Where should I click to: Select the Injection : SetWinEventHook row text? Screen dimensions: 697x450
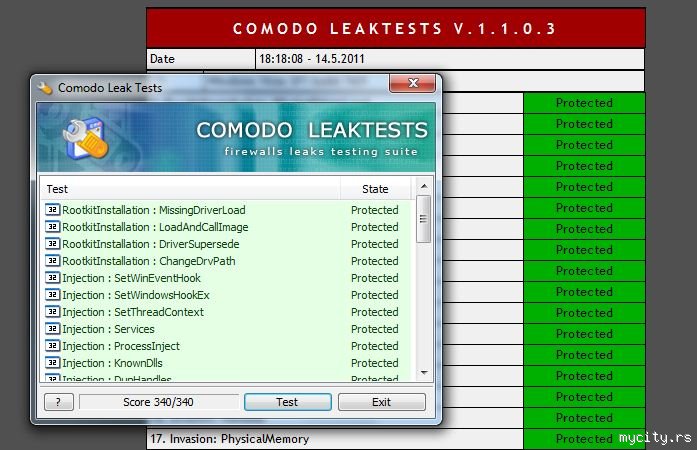[x=132, y=278]
